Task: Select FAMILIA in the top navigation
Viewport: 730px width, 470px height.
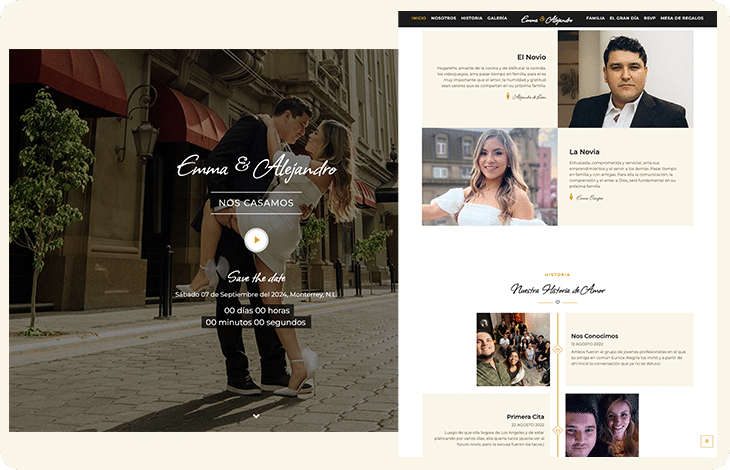Action: pos(595,18)
